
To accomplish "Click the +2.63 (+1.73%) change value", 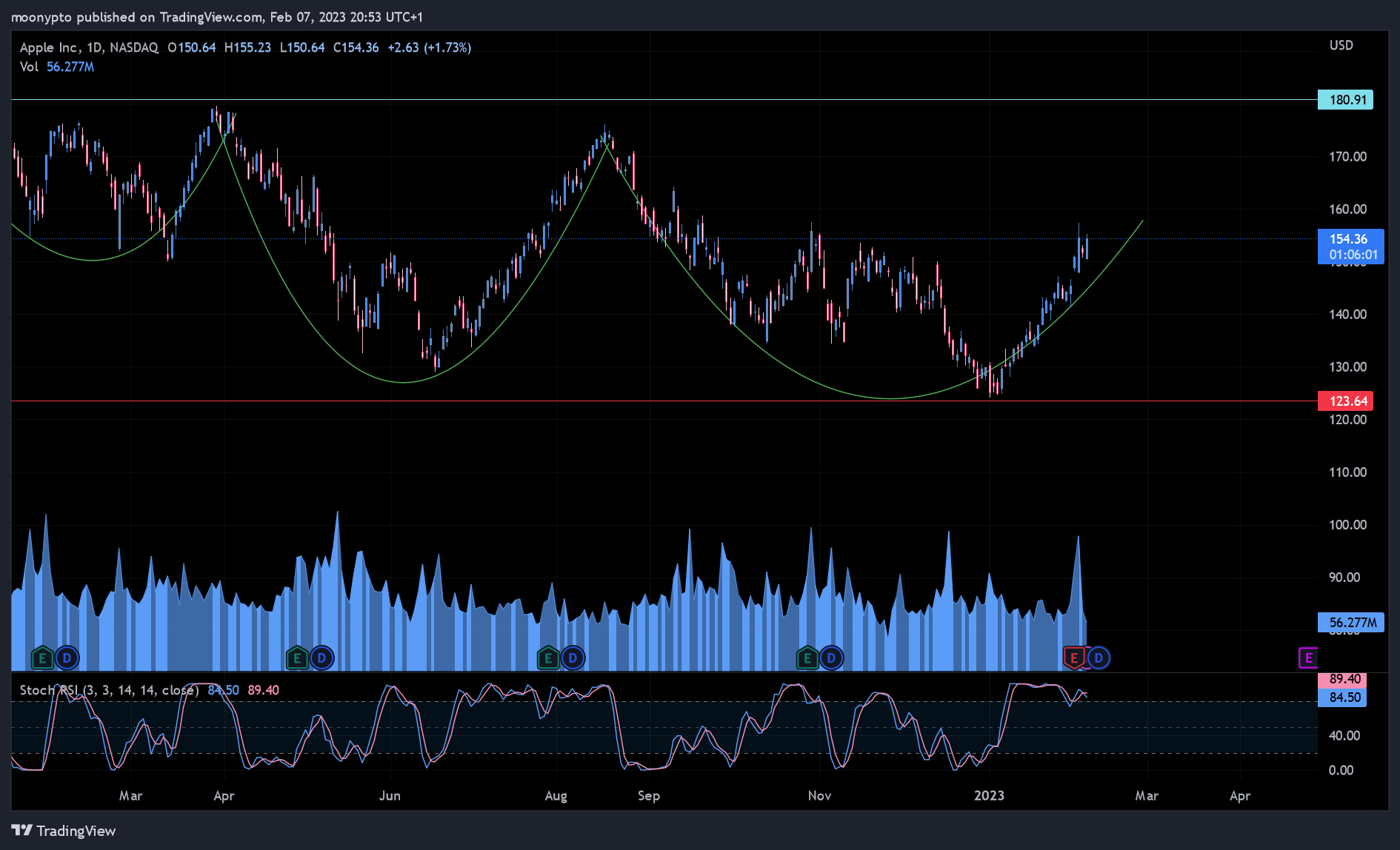I will pyautogui.click(x=430, y=47).
